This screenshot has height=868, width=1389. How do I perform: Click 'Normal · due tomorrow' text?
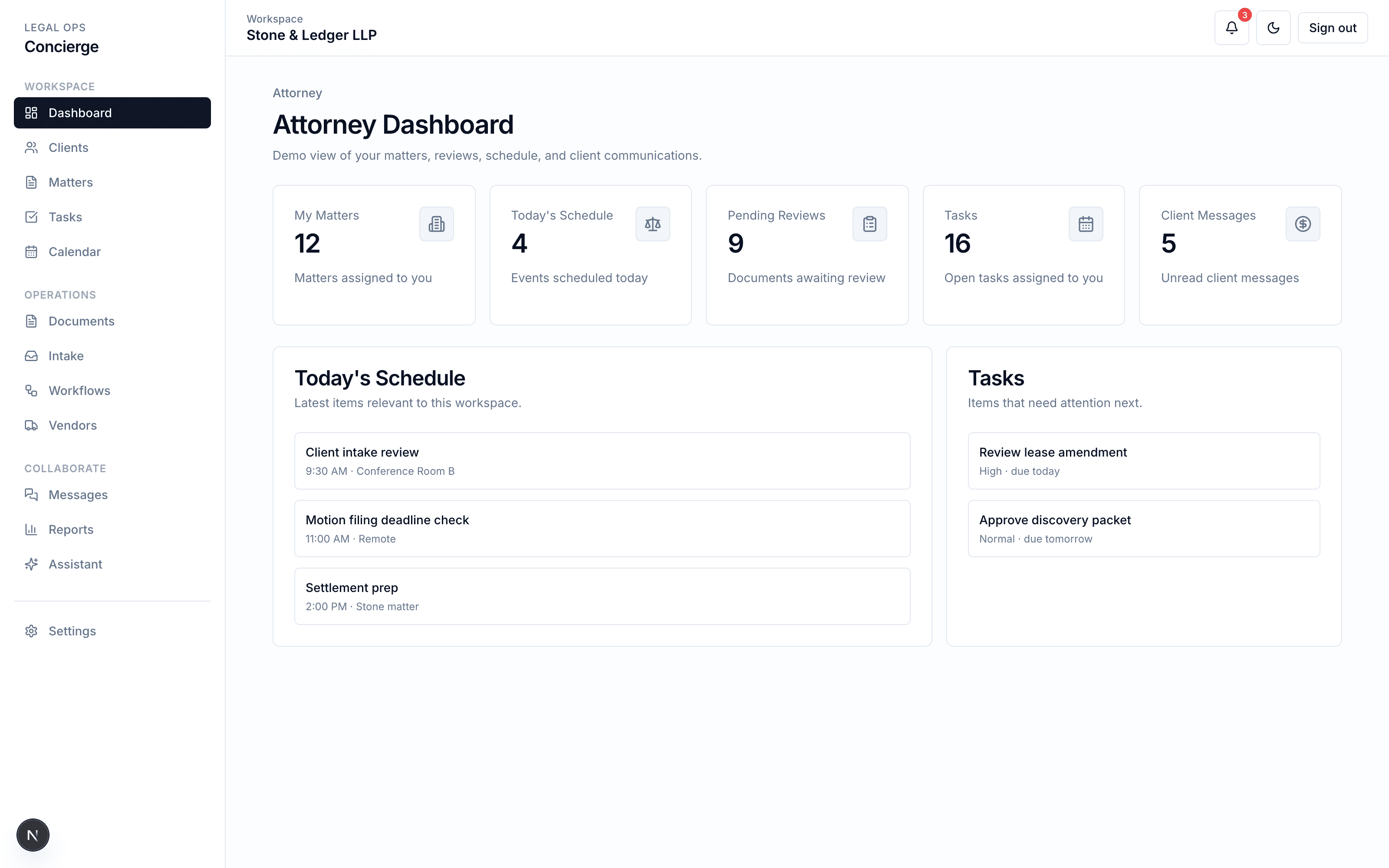coord(1035,539)
